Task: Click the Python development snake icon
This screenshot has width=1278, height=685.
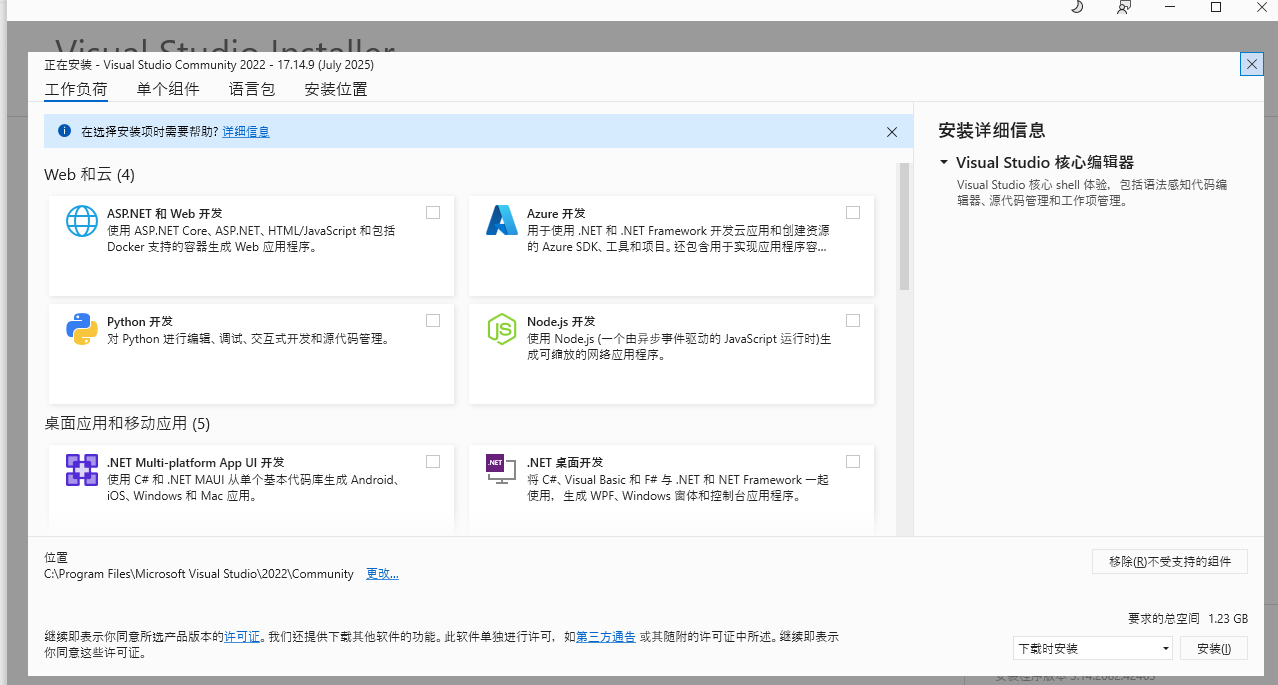Action: click(82, 328)
